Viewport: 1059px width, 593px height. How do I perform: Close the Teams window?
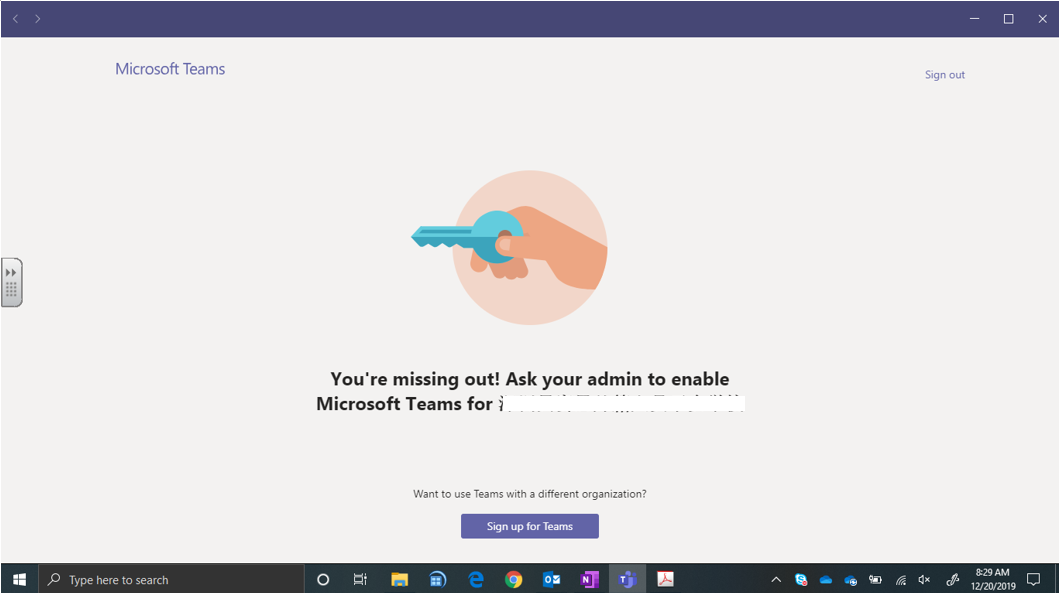(x=1042, y=19)
